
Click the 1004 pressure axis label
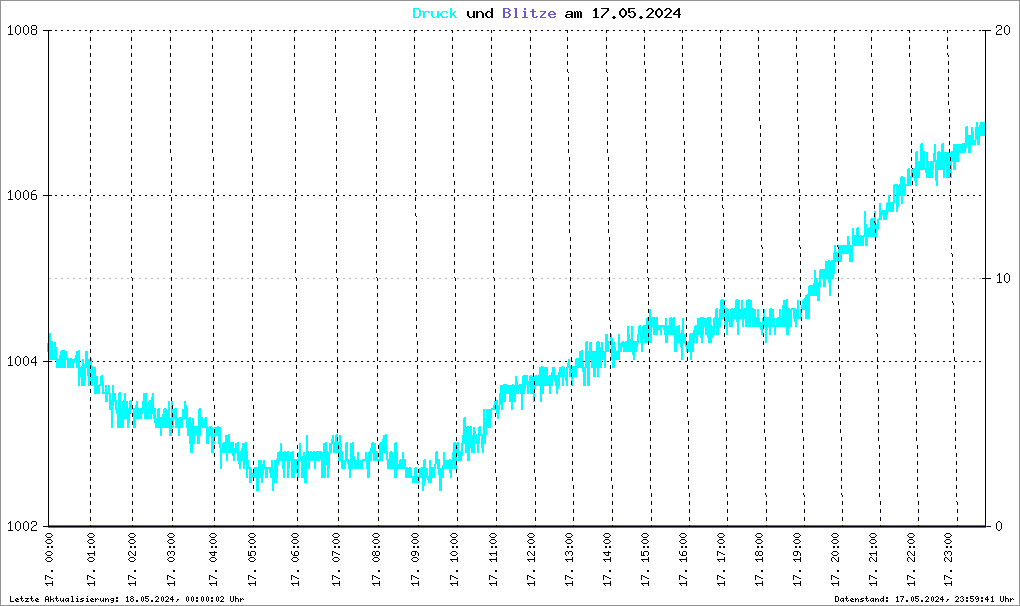(x=22, y=361)
